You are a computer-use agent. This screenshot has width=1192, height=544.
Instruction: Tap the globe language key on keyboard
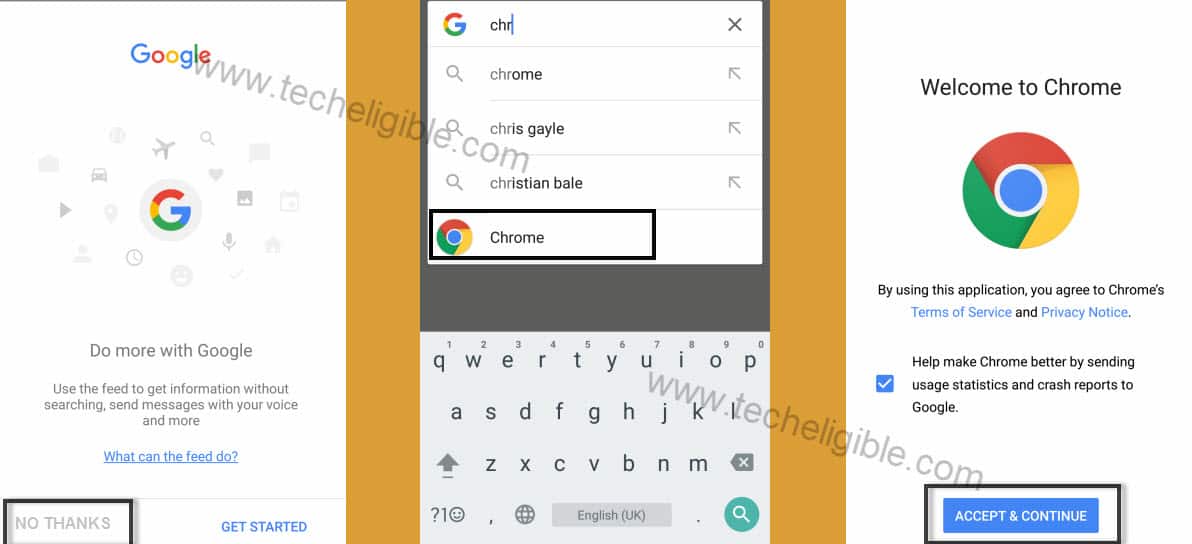click(x=525, y=515)
